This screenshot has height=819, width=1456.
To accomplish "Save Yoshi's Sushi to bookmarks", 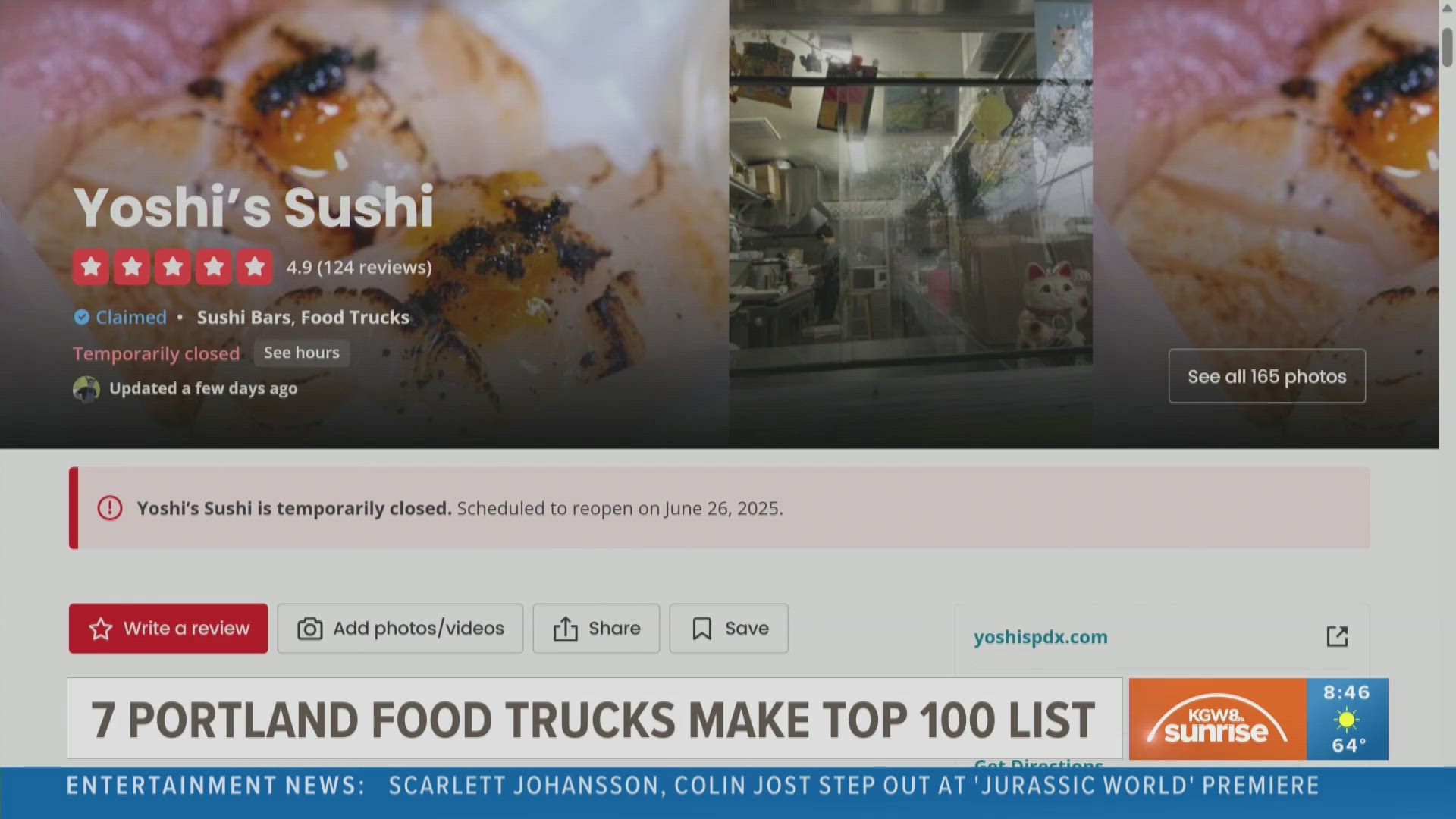I will coord(729,629).
